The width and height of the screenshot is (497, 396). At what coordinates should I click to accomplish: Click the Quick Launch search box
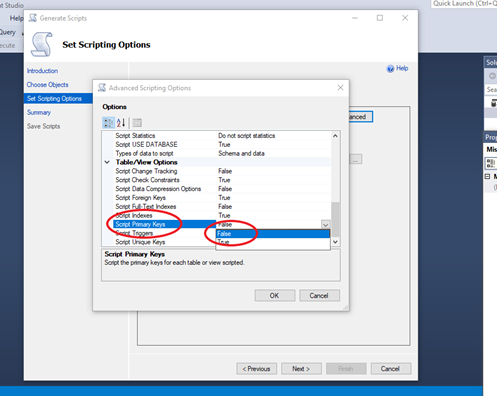464,4
